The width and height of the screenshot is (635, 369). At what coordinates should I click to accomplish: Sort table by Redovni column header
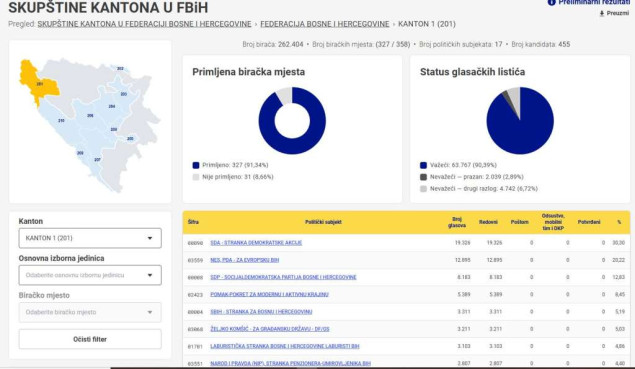click(488, 222)
